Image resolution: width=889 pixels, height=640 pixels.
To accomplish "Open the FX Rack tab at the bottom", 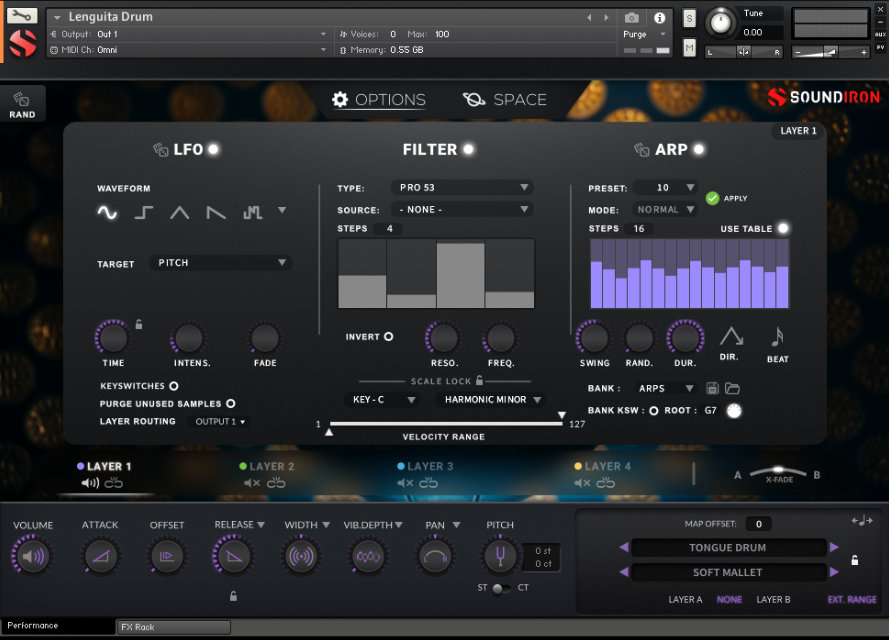I will pyautogui.click(x=172, y=627).
